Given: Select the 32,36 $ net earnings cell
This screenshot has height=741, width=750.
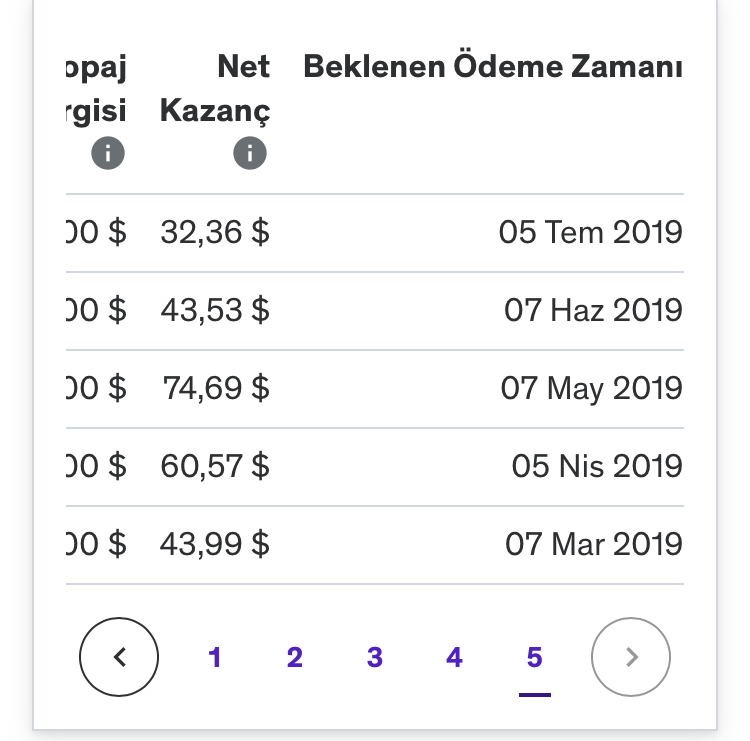Looking at the screenshot, I should (215, 232).
